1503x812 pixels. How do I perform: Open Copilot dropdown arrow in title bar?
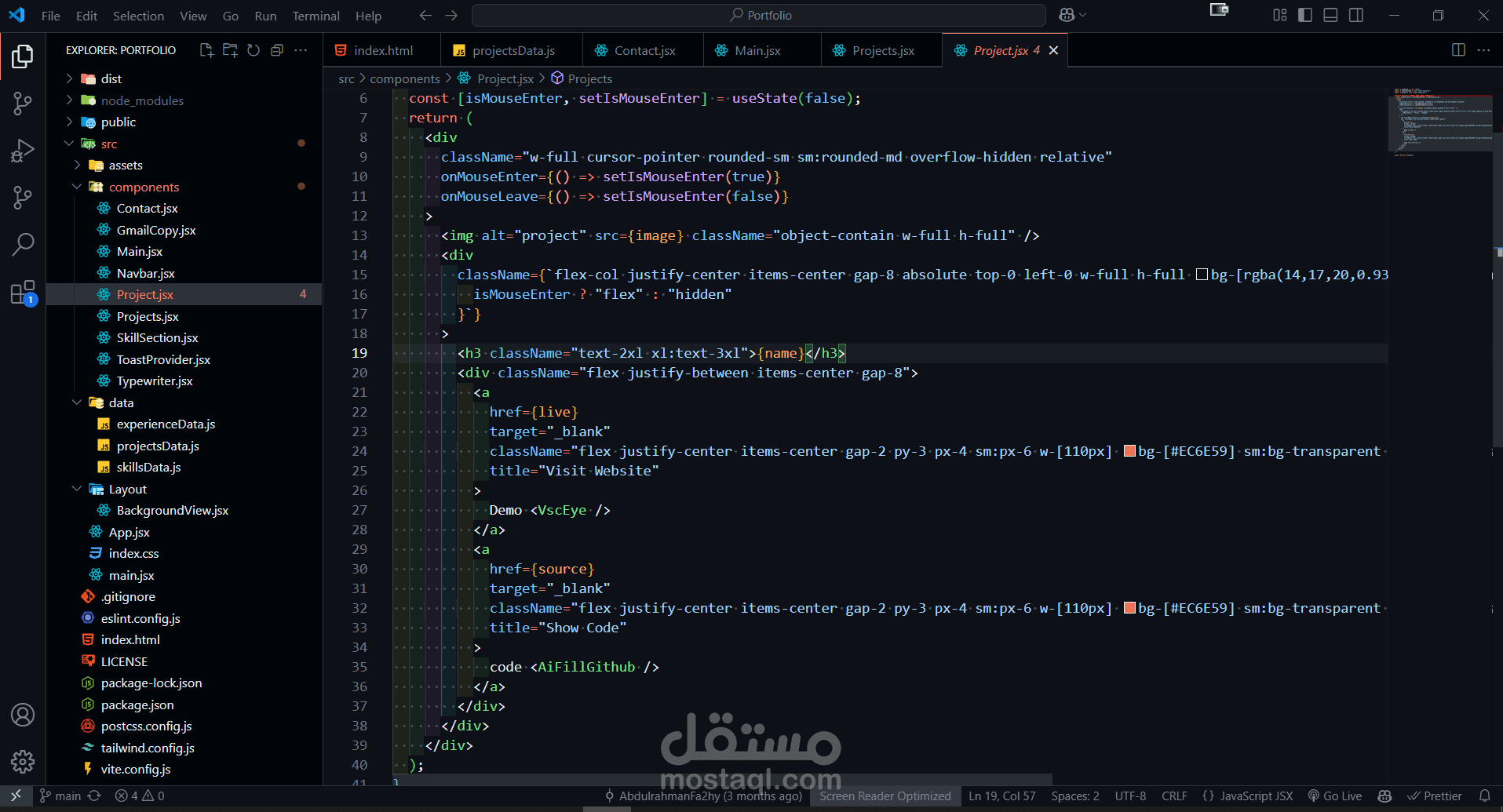pyautogui.click(x=1084, y=16)
